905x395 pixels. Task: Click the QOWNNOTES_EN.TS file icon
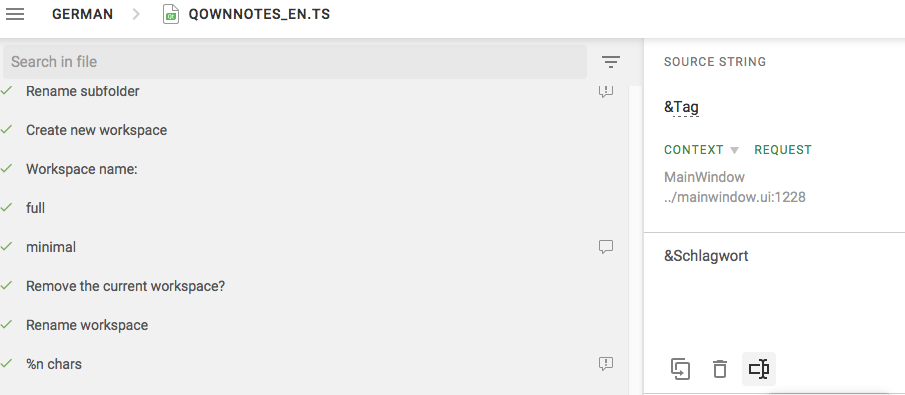(171, 14)
